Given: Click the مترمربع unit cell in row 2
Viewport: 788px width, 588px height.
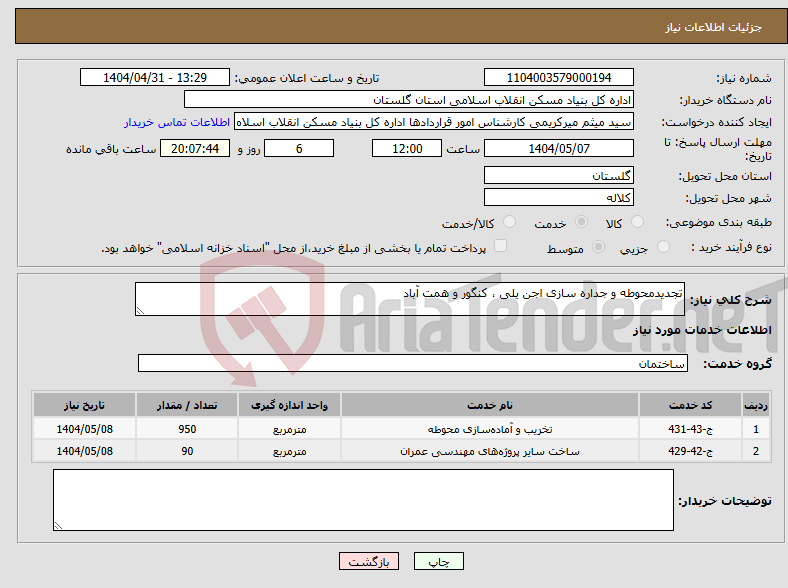Looking at the screenshot, I should click(289, 451).
